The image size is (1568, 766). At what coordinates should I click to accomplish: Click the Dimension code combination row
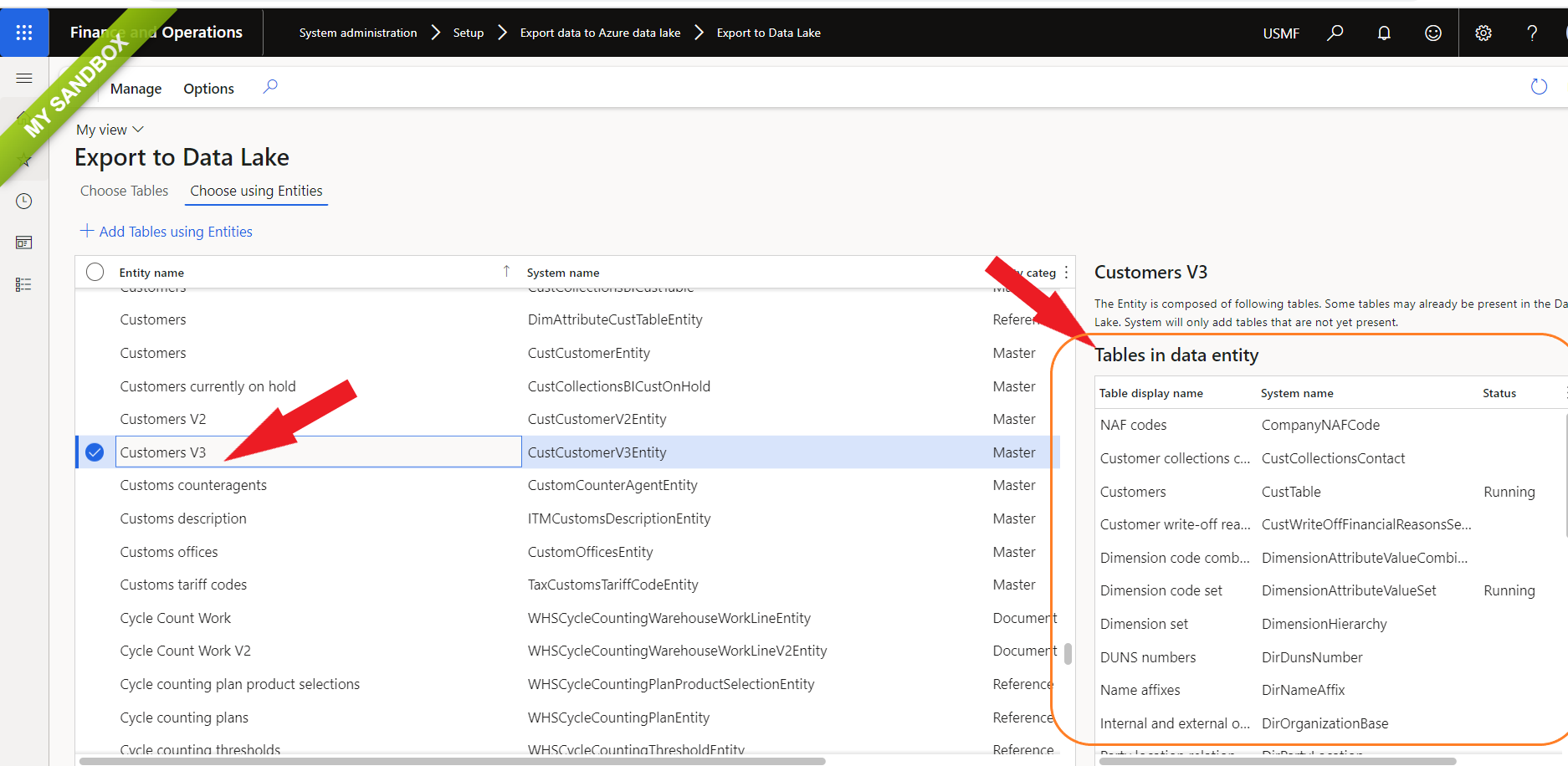[x=1330, y=558]
